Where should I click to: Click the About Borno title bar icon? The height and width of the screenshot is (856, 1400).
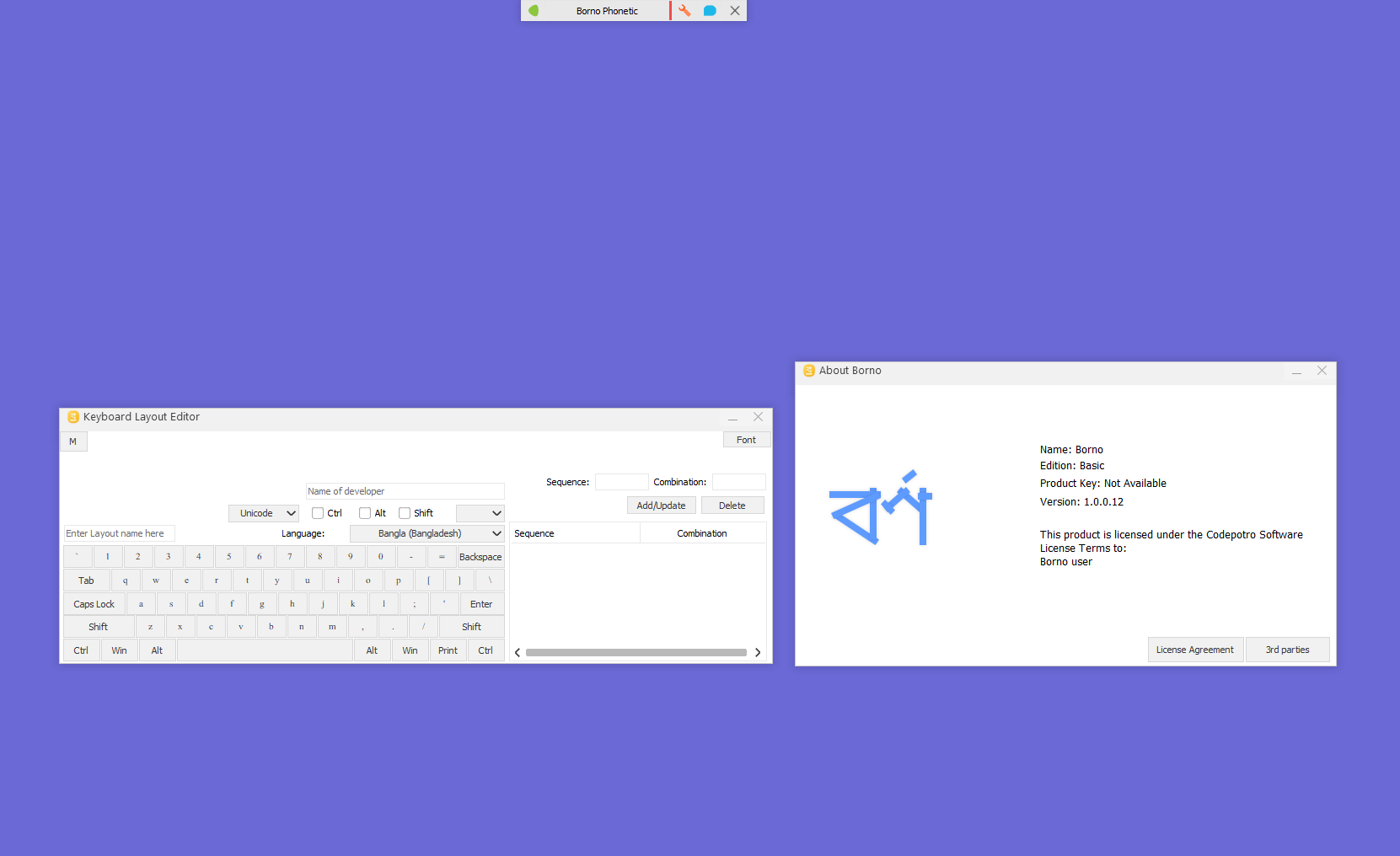pos(809,371)
